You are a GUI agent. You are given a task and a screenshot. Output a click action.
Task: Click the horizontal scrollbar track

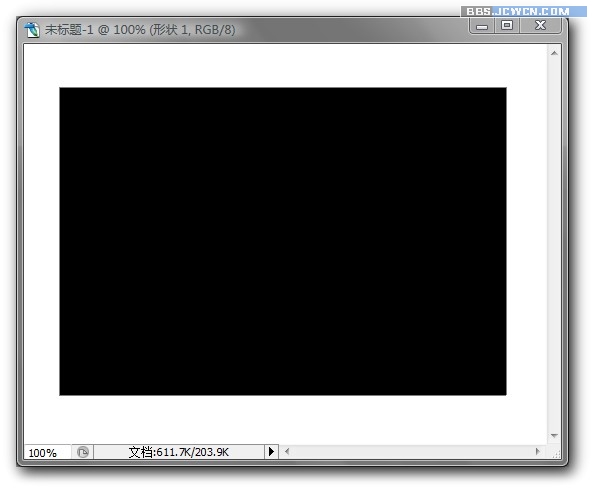pos(412,452)
